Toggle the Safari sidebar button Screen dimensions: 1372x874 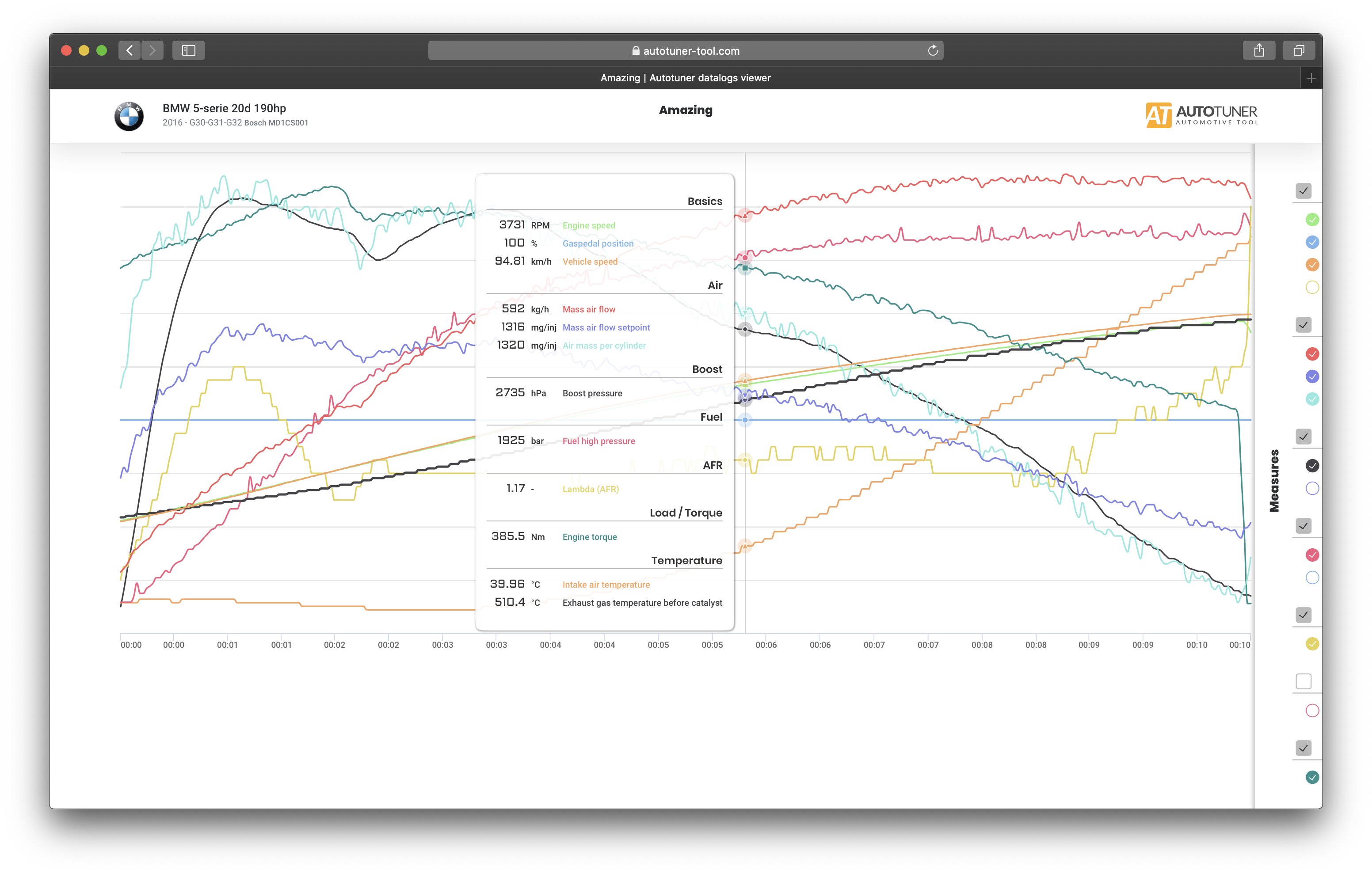[189, 50]
